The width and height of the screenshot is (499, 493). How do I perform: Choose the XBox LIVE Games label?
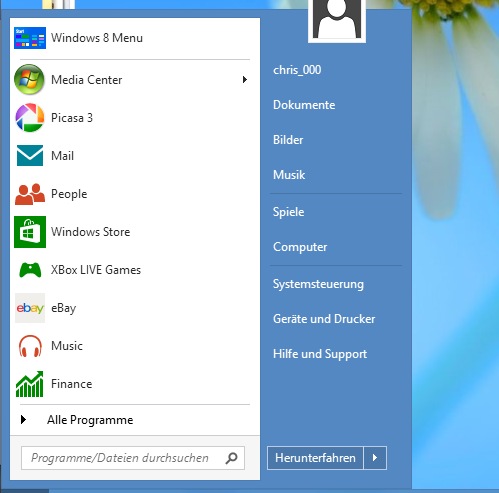click(x=96, y=270)
